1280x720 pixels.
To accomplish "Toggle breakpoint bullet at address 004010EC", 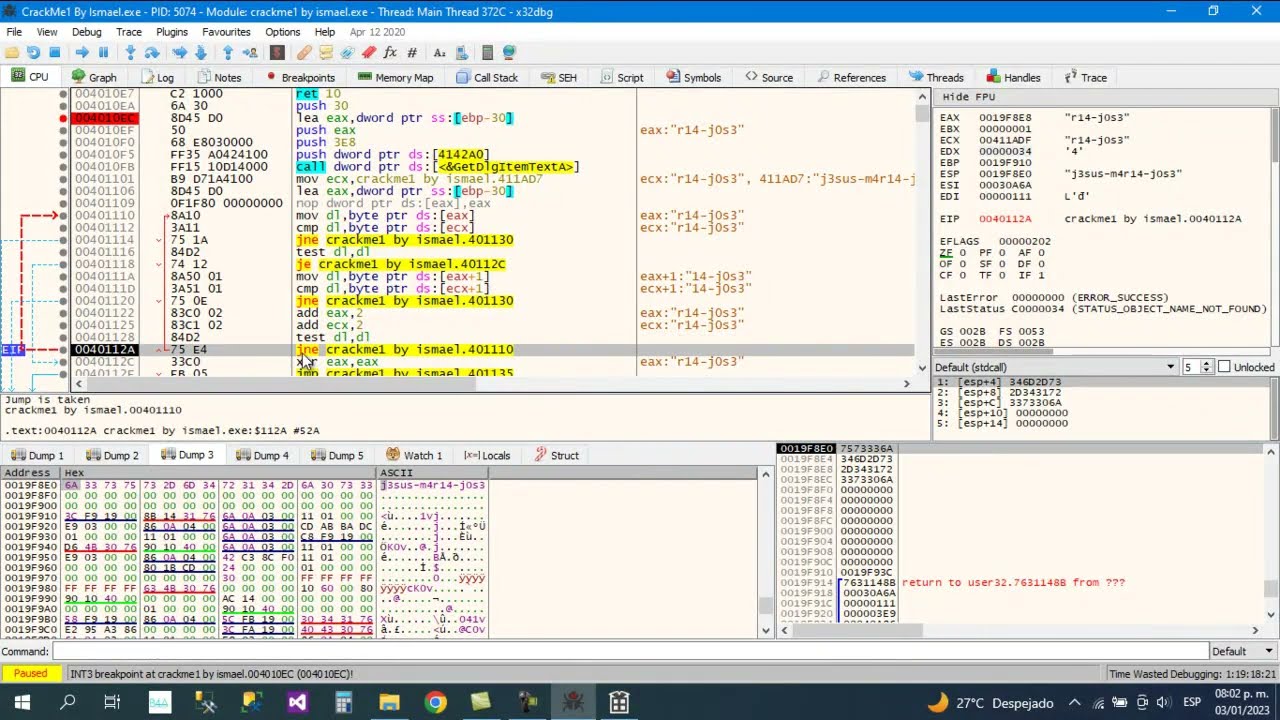I will pos(63,118).
